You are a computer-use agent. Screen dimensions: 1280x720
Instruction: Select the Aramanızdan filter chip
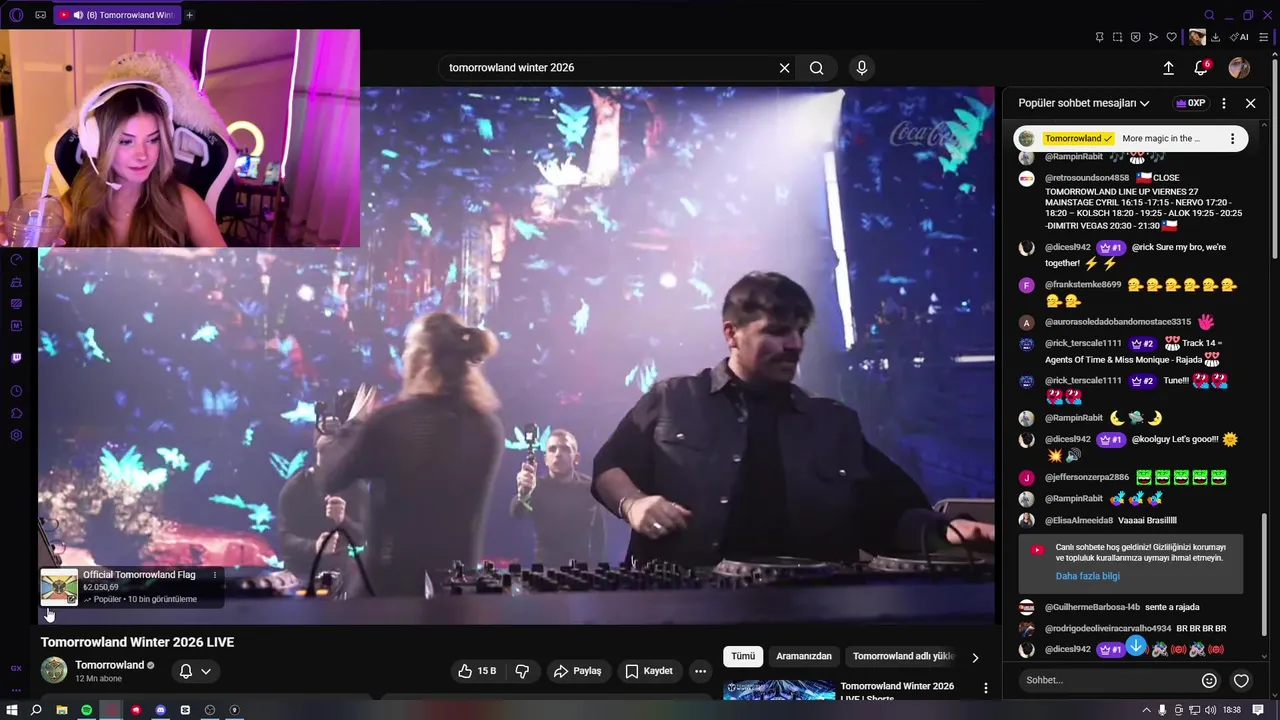[804, 656]
